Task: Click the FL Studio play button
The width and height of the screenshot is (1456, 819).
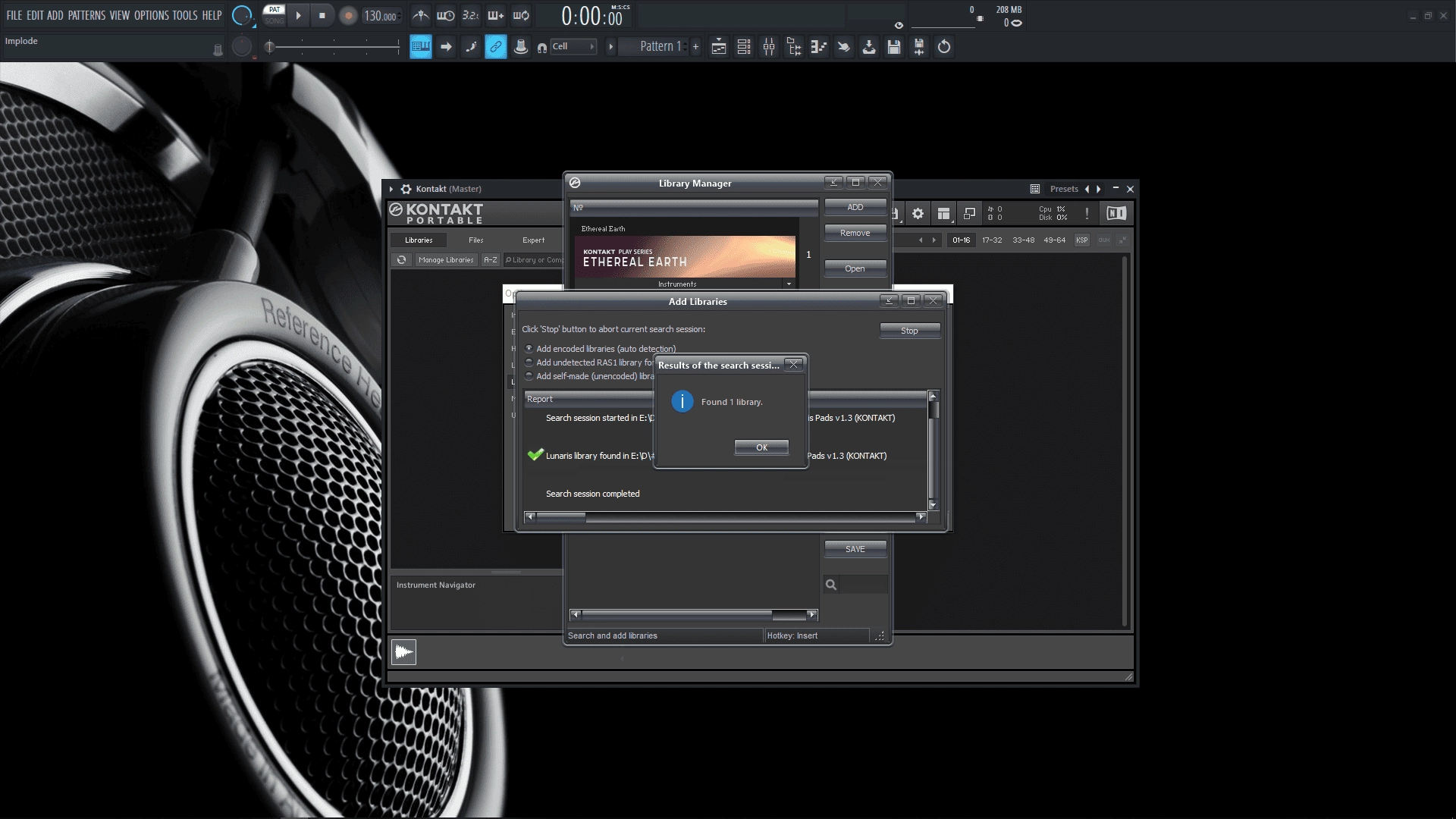Action: click(298, 15)
